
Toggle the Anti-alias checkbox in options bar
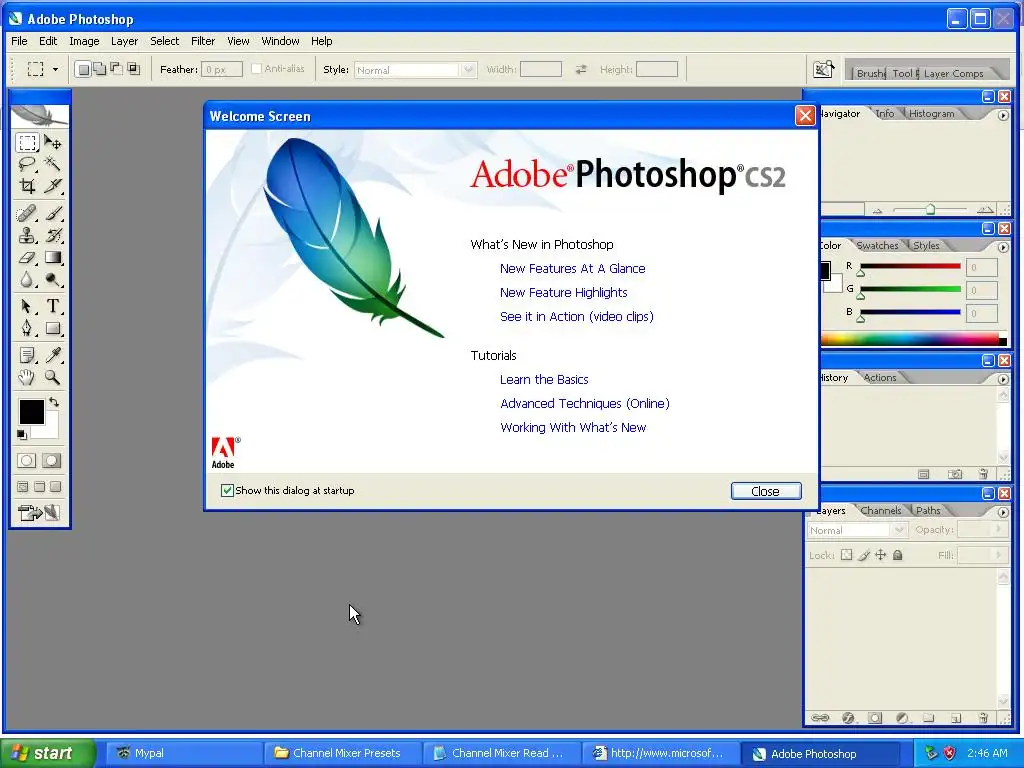[x=257, y=69]
